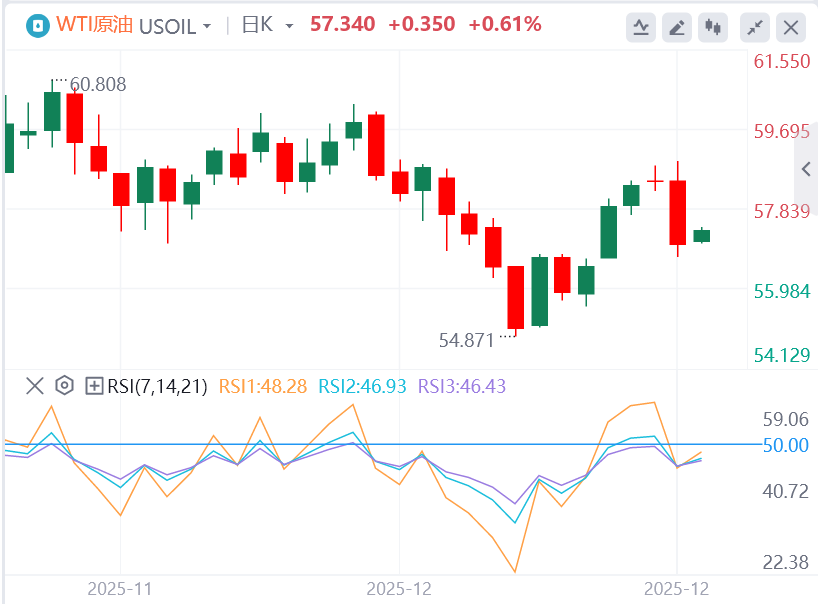
Task: Click the RSI(7,14,21) indicator label
Action: pyautogui.click(x=158, y=385)
